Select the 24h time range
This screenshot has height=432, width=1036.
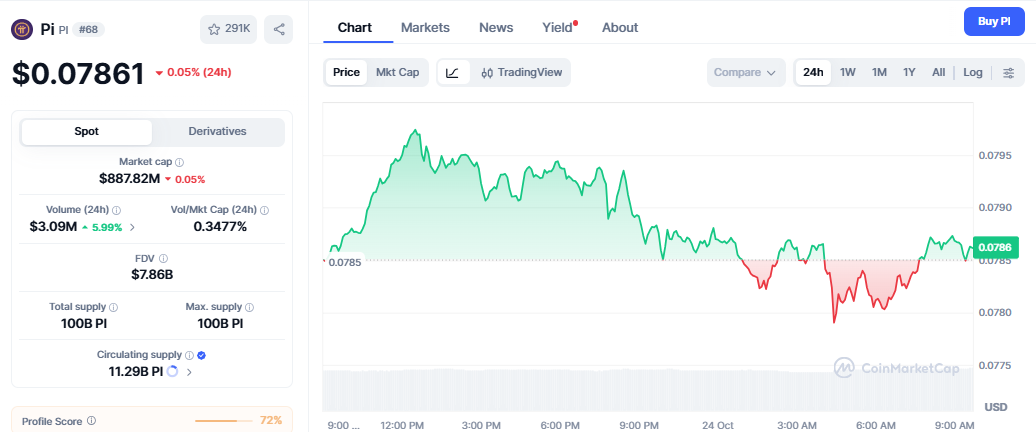click(x=813, y=73)
